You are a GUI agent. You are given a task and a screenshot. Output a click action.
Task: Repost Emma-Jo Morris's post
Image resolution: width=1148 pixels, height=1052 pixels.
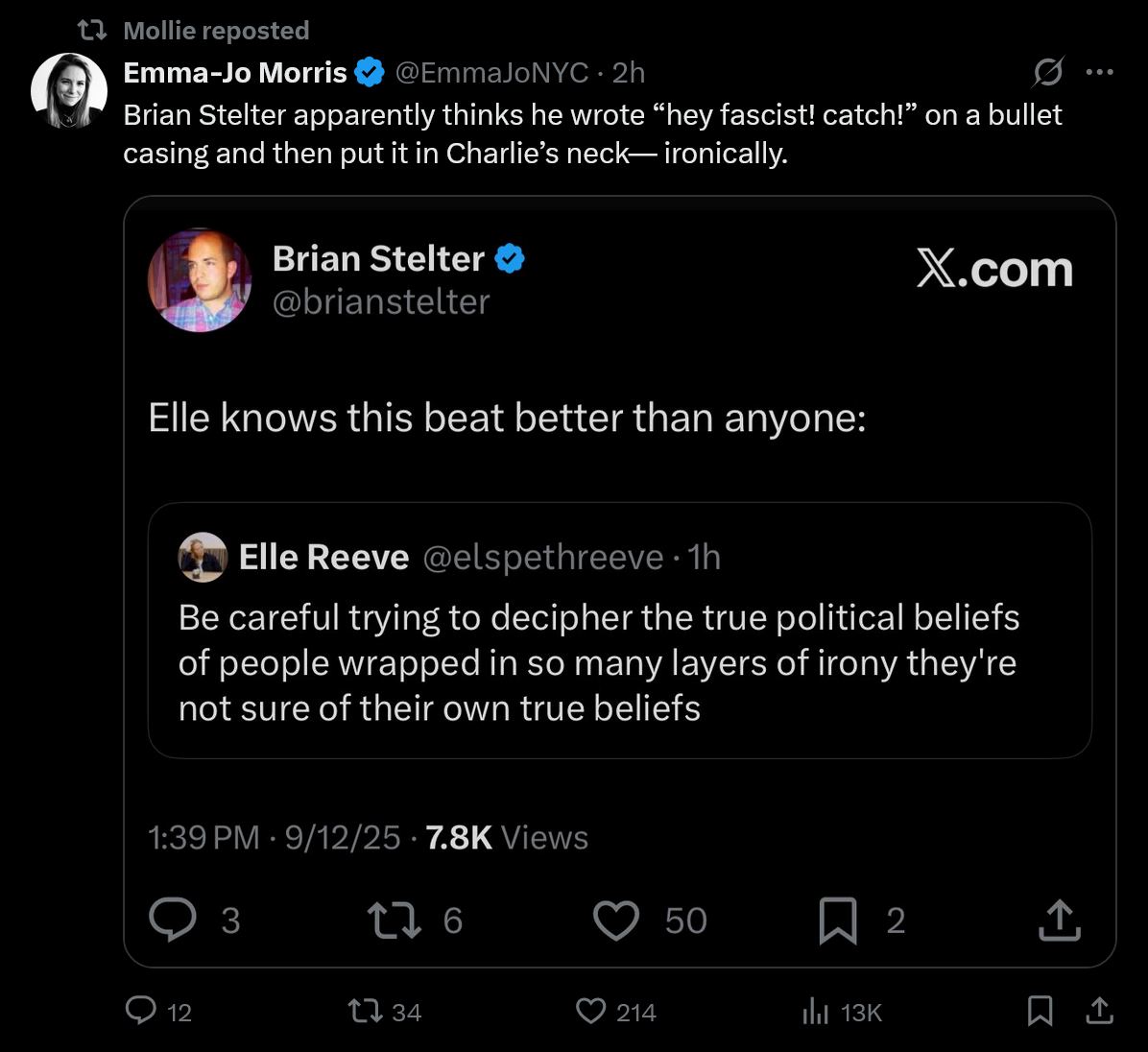tap(364, 1012)
